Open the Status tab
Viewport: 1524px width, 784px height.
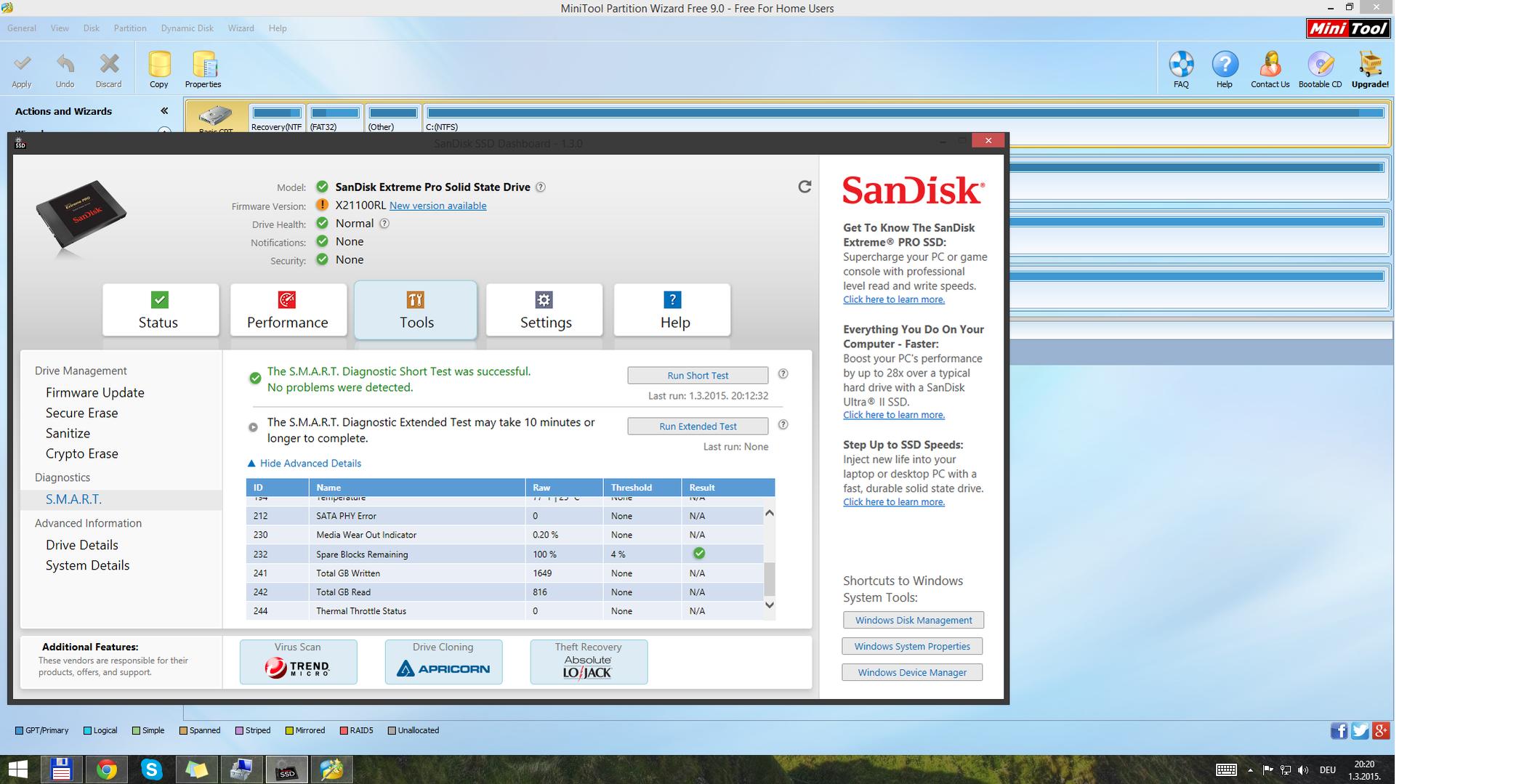tap(161, 310)
